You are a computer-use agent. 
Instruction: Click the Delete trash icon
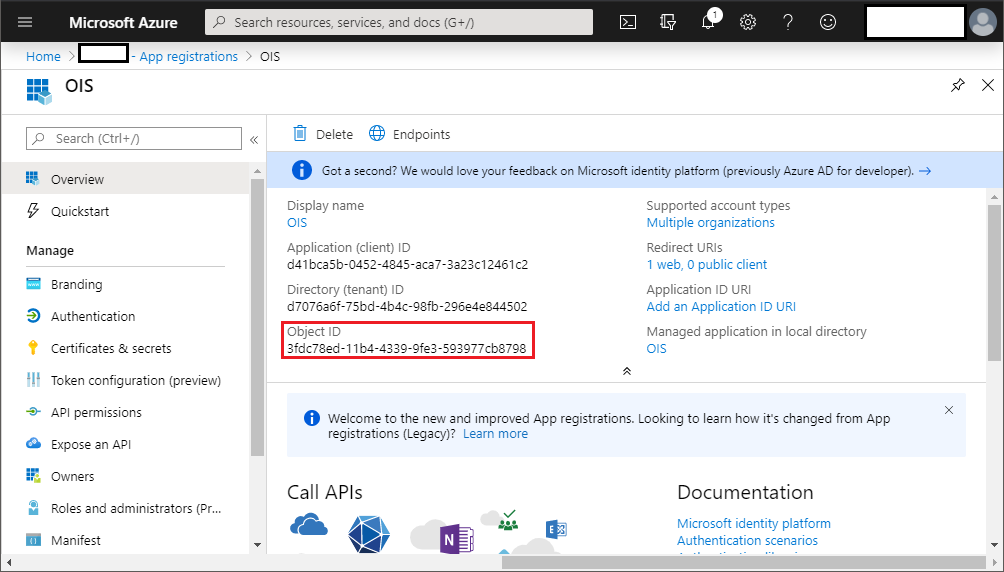300,133
